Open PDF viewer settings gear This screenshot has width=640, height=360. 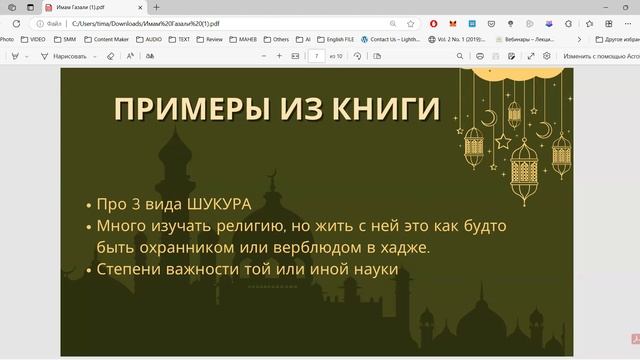[x=547, y=56]
